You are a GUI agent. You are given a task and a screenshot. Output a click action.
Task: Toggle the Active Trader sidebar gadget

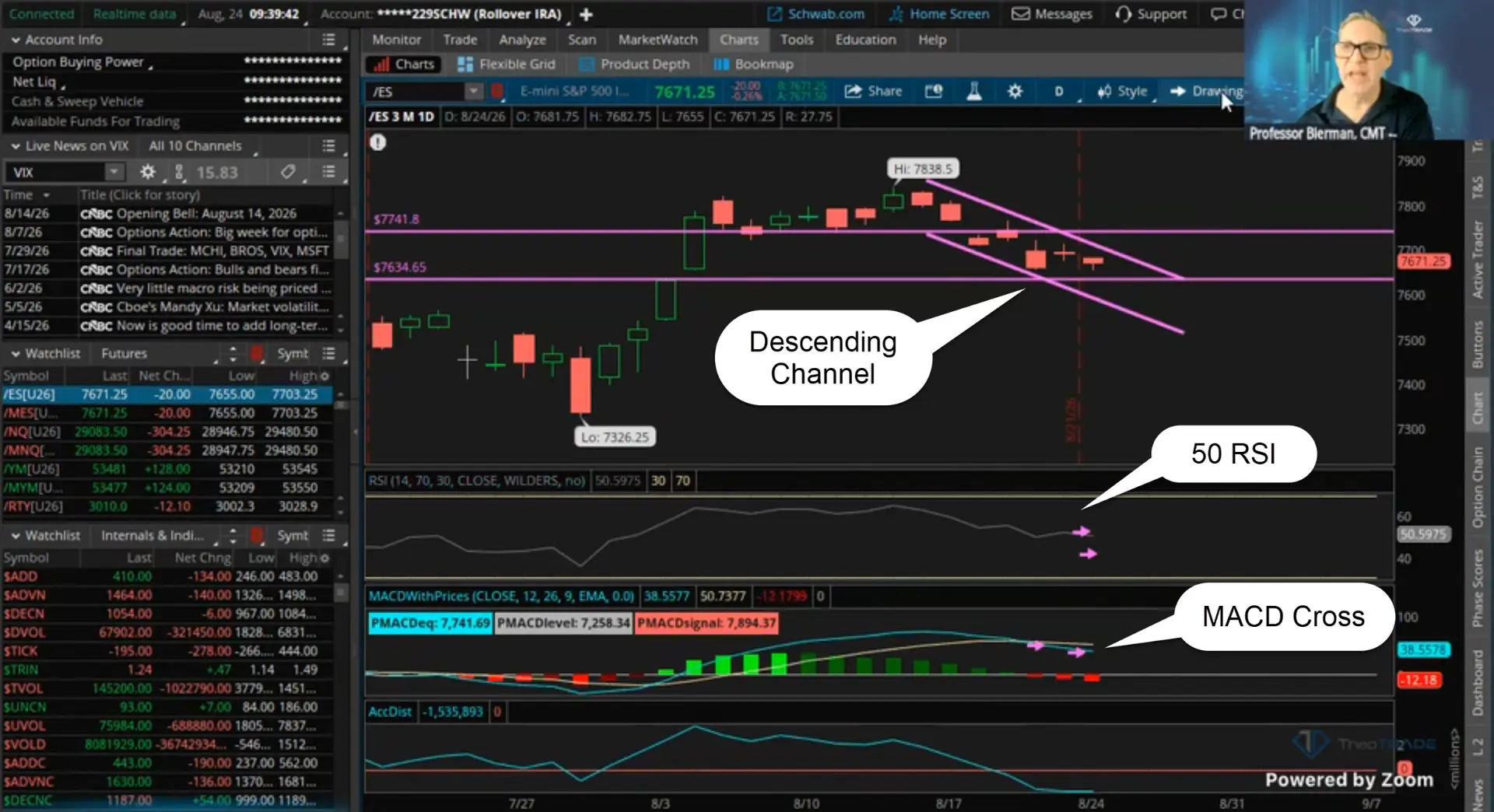point(1478,260)
